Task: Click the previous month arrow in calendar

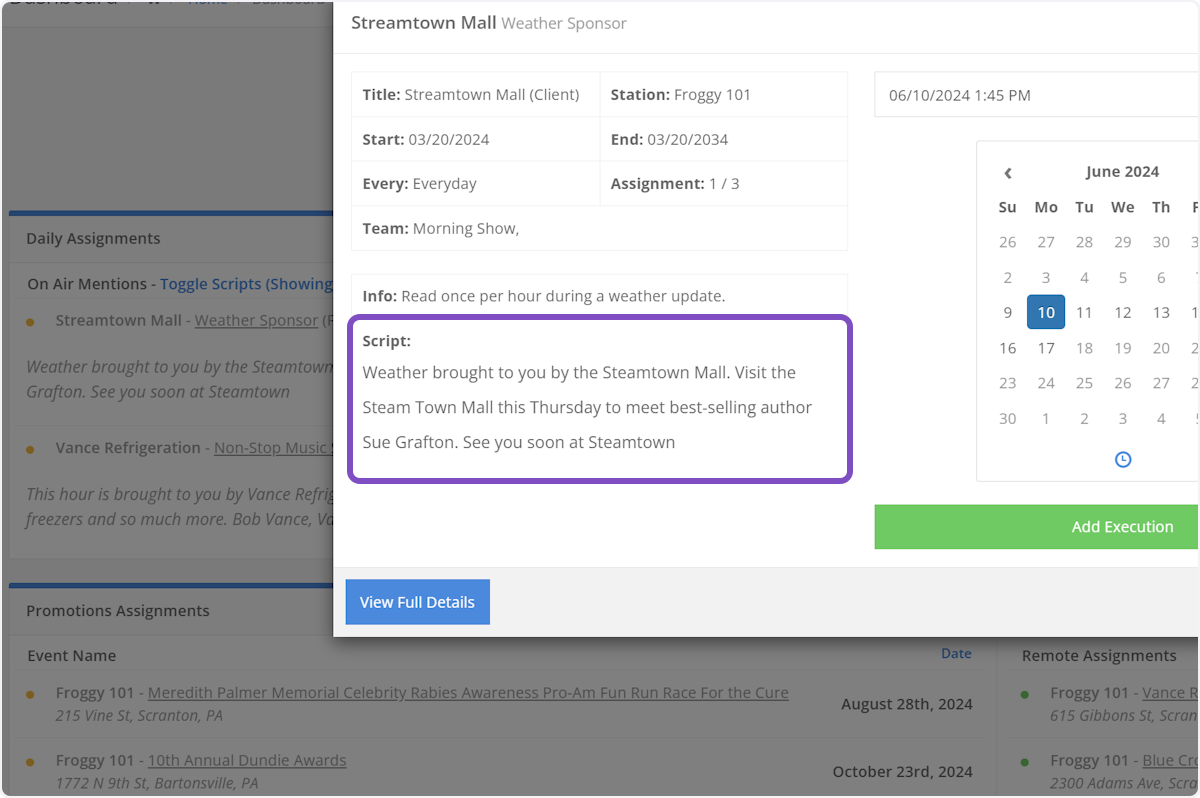Action: (1008, 173)
